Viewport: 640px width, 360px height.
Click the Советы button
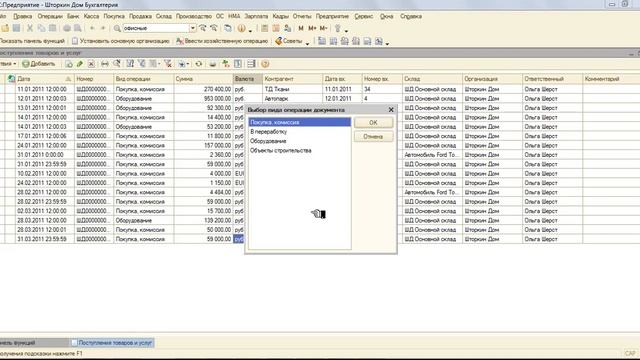pyautogui.click(x=289, y=41)
